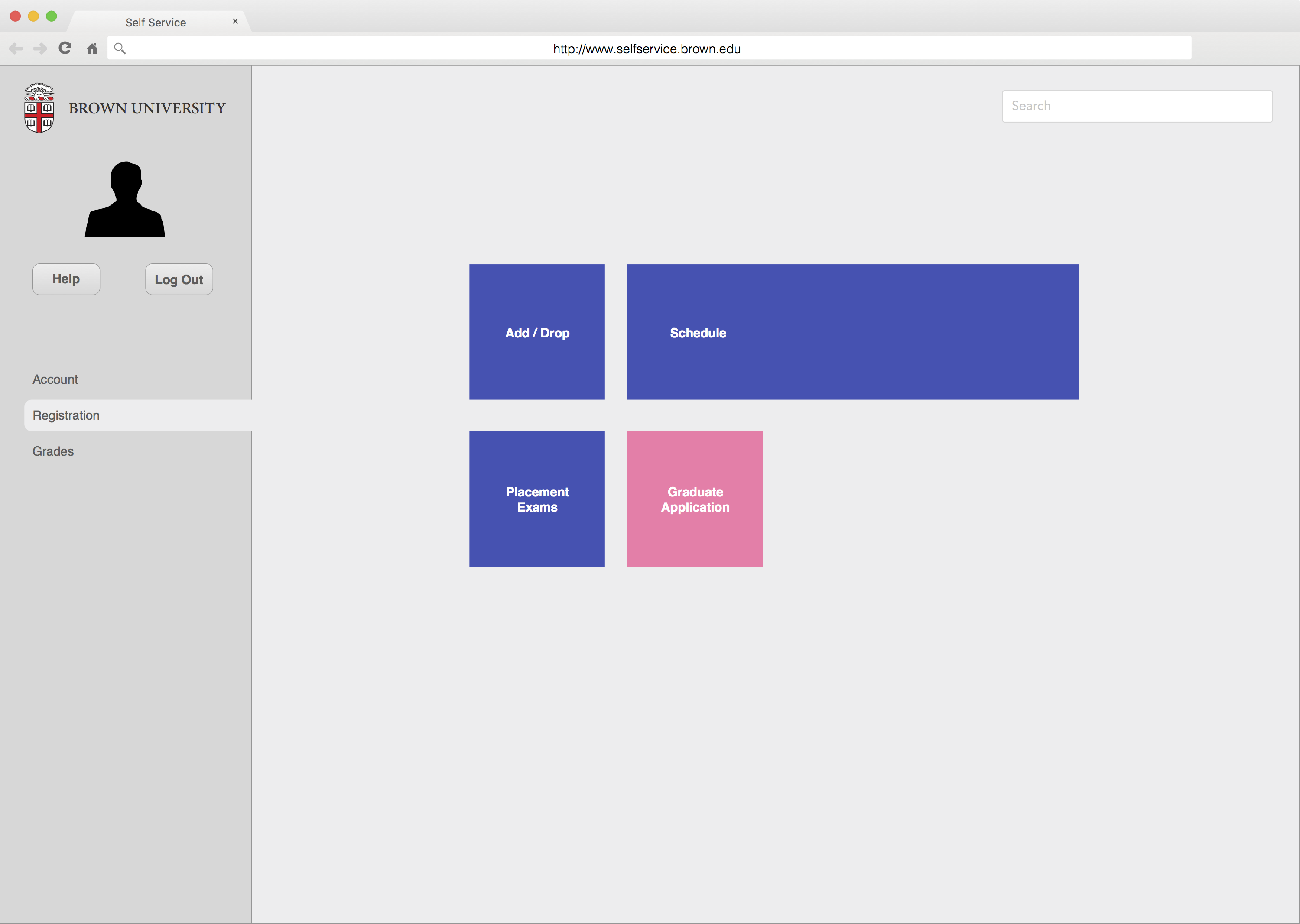The width and height of the screenshot is (1300, 924).
Task: Open the Add / Drop tile
Action: (537, 332)
